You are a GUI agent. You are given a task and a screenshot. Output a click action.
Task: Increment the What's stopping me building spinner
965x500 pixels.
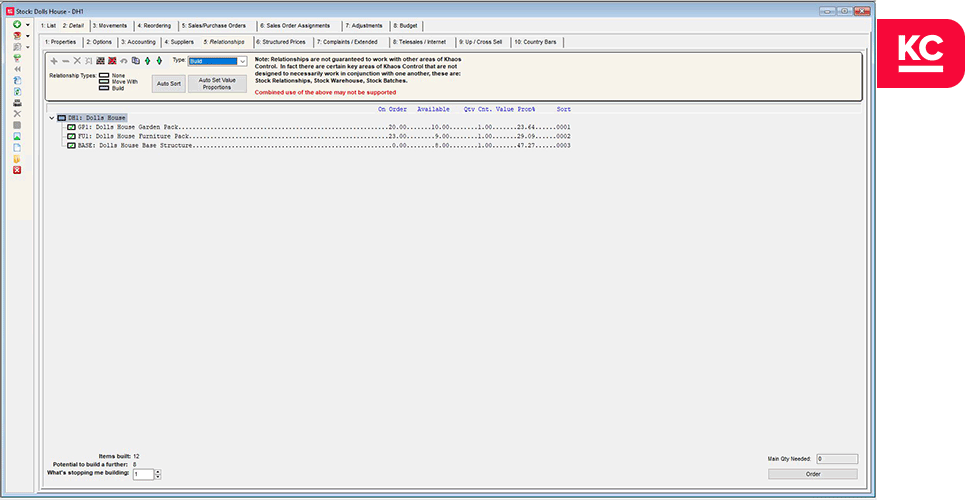[158, 472]
